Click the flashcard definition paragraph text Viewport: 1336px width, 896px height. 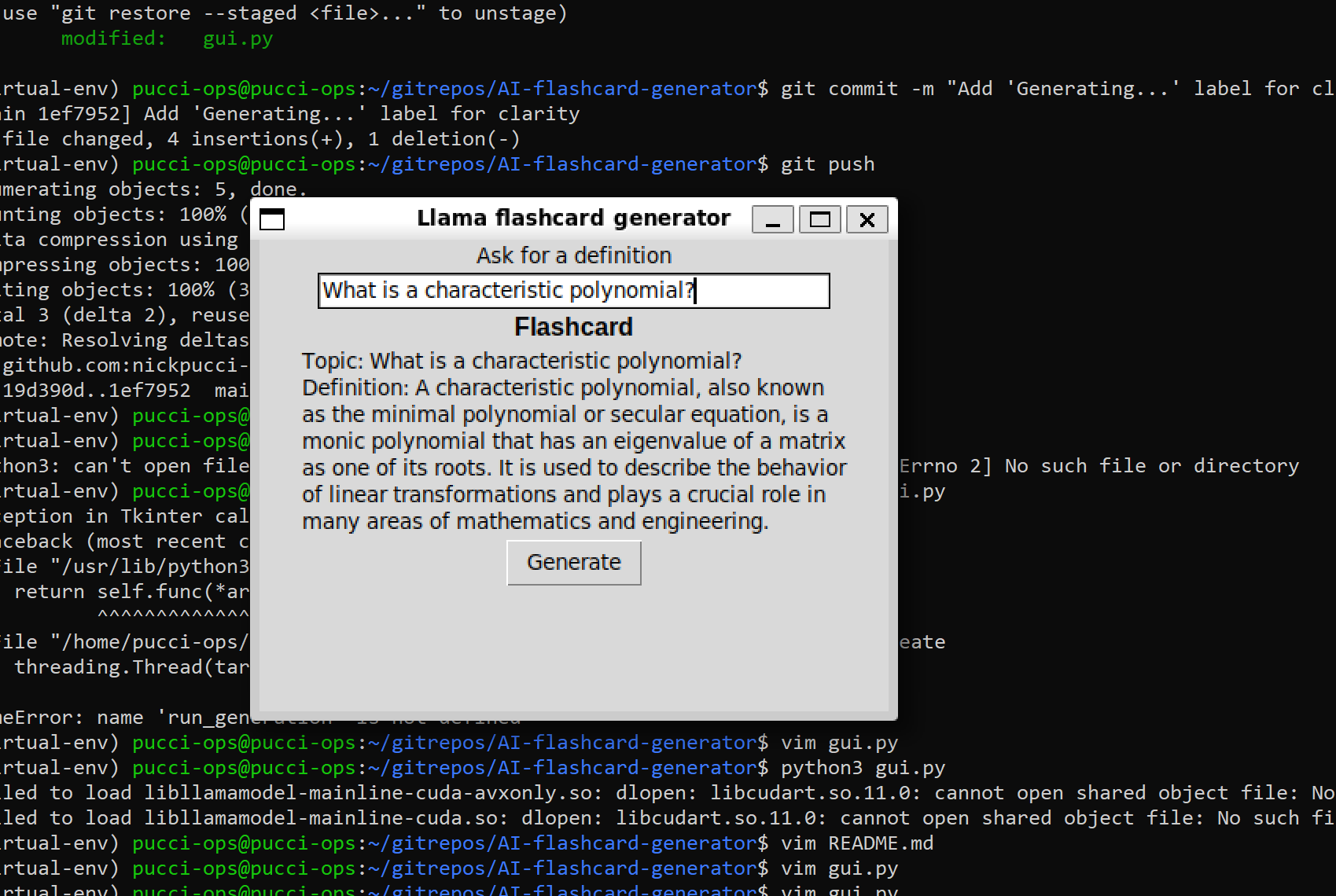point(573,454)
